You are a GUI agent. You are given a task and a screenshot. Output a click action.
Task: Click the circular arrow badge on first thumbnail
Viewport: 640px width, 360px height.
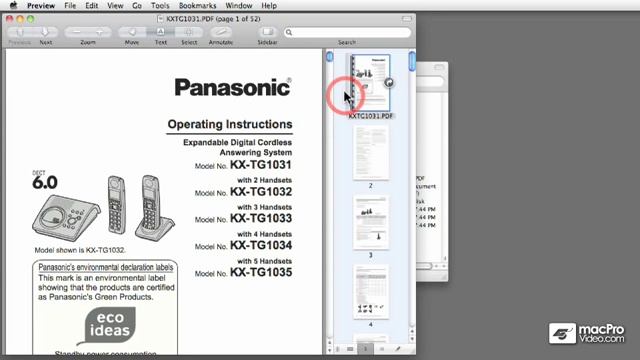(x=389, y=83)
